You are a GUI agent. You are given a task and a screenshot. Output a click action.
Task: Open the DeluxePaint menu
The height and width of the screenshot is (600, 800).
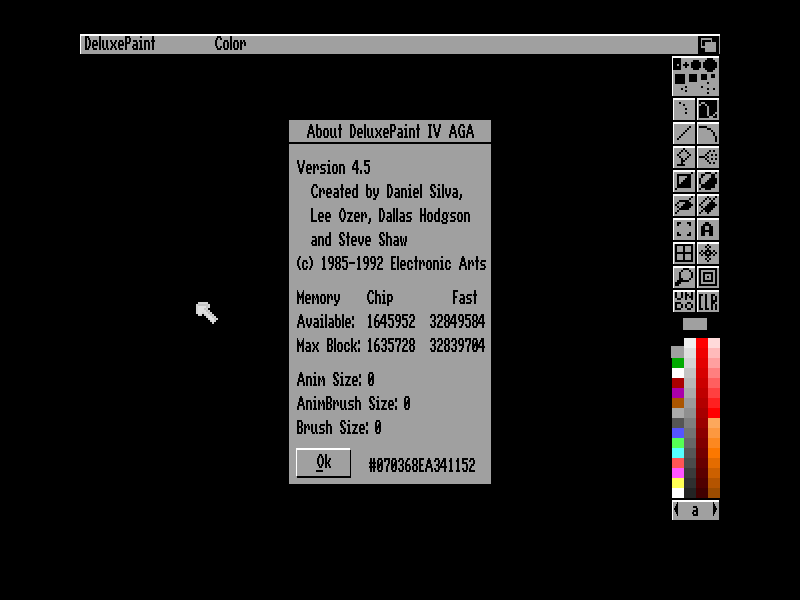click(119, 44)
